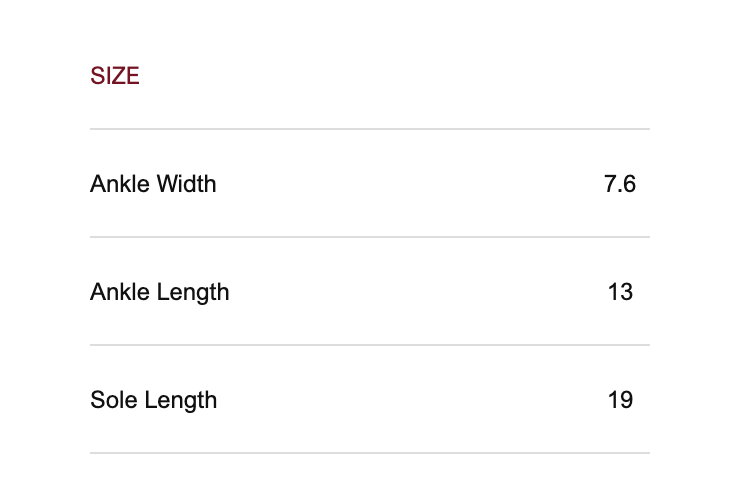Click the word Sole in Sole Length
744x492 pixels.
111,400
